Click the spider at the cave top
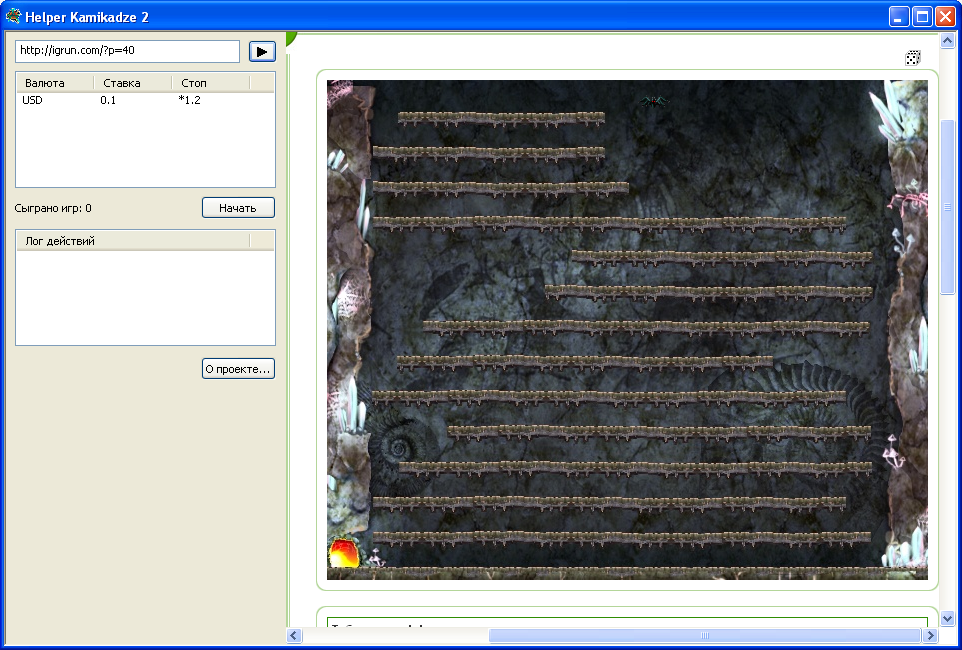The height and width of the screenshot is (650, 962). coord(654,100)
